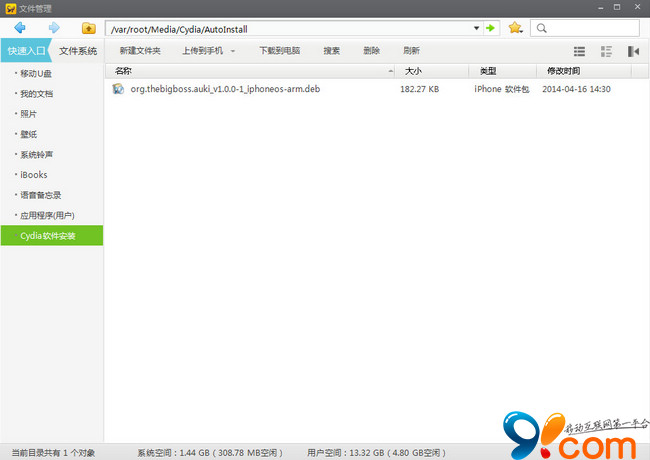
Task: Open favorites with the star icon
Action: [515, 28]
